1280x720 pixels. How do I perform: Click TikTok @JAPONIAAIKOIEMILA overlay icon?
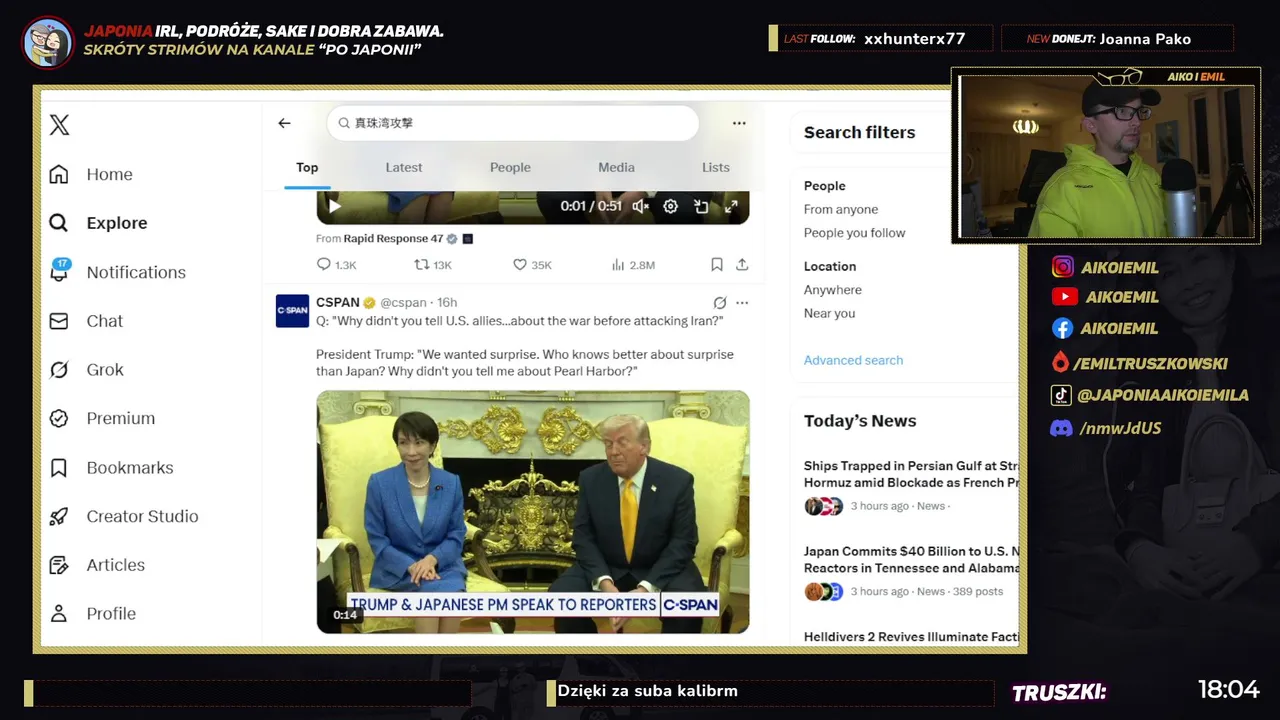point(1061,395)
